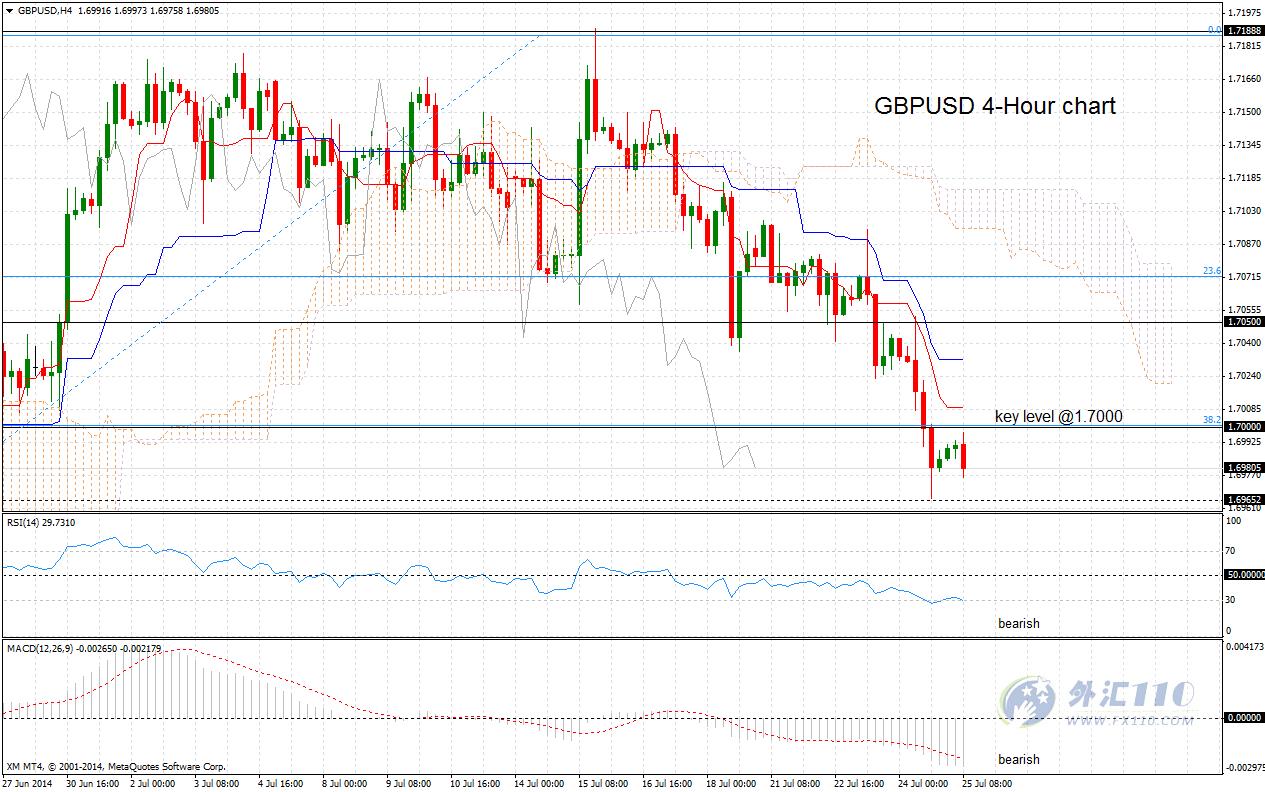Select the '25 Jul 08:00' time axis label
Viewport: 1265px width, 792px height.
(x=986, y=784)
